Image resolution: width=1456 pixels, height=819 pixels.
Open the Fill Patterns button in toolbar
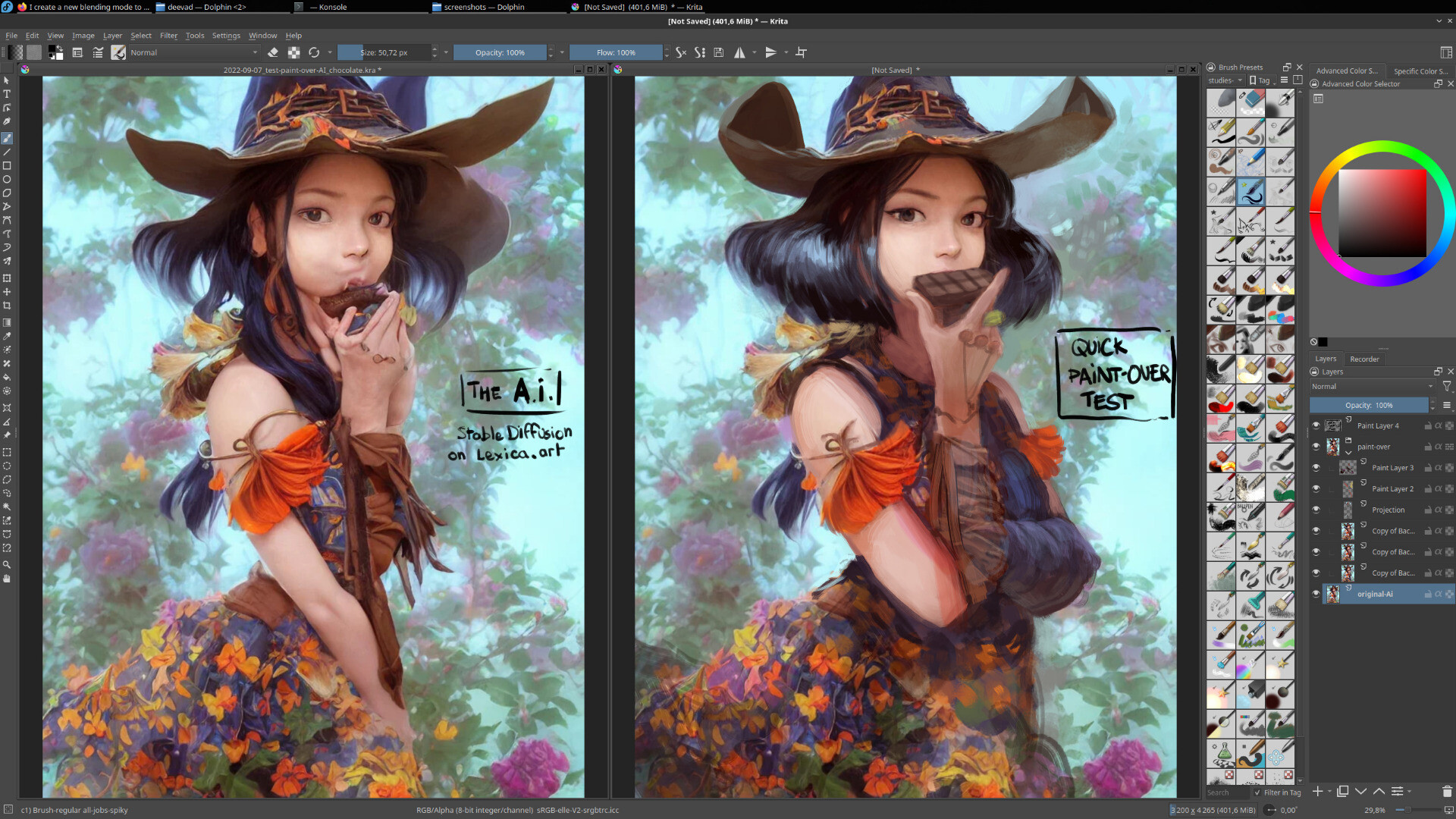tap(34, 52)
